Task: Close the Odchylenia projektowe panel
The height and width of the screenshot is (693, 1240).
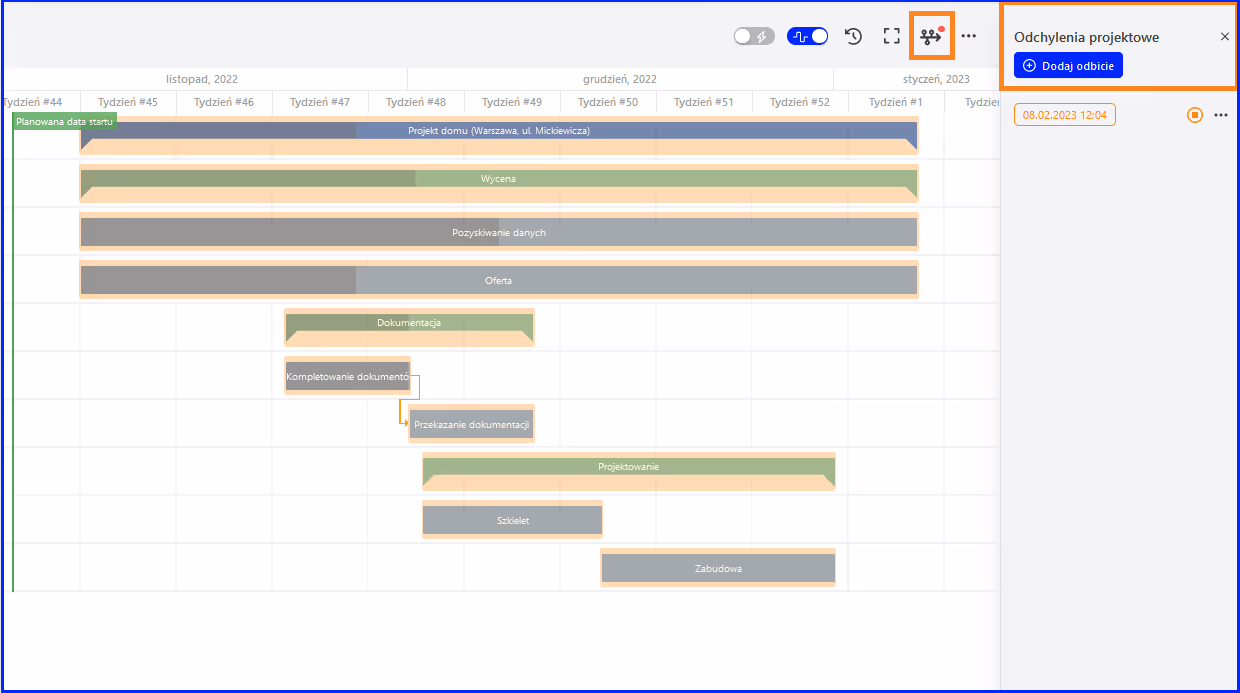Action: [1225, 37]
